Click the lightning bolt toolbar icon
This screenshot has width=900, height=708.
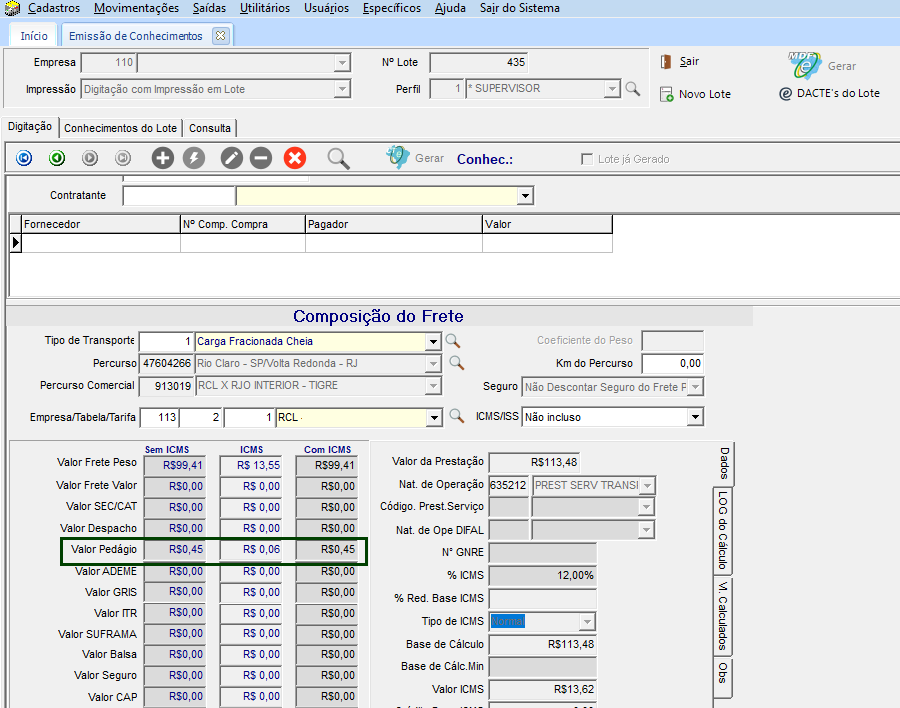(x=194, y=158)
